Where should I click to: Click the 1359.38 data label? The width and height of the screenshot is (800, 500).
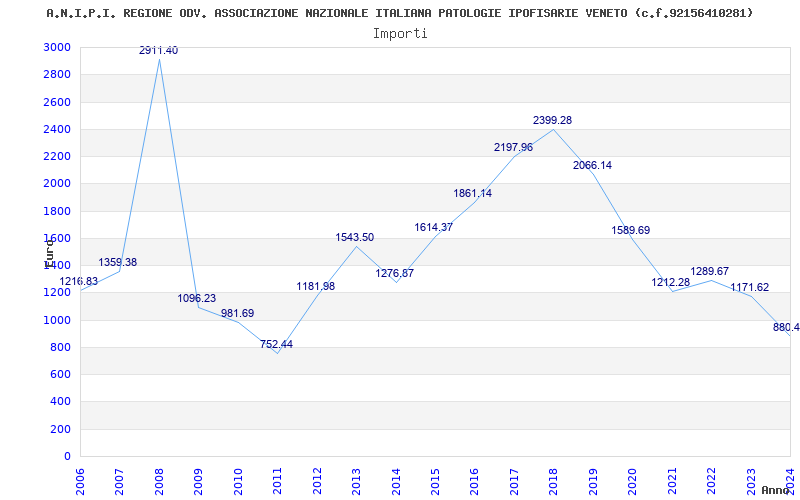118,262
